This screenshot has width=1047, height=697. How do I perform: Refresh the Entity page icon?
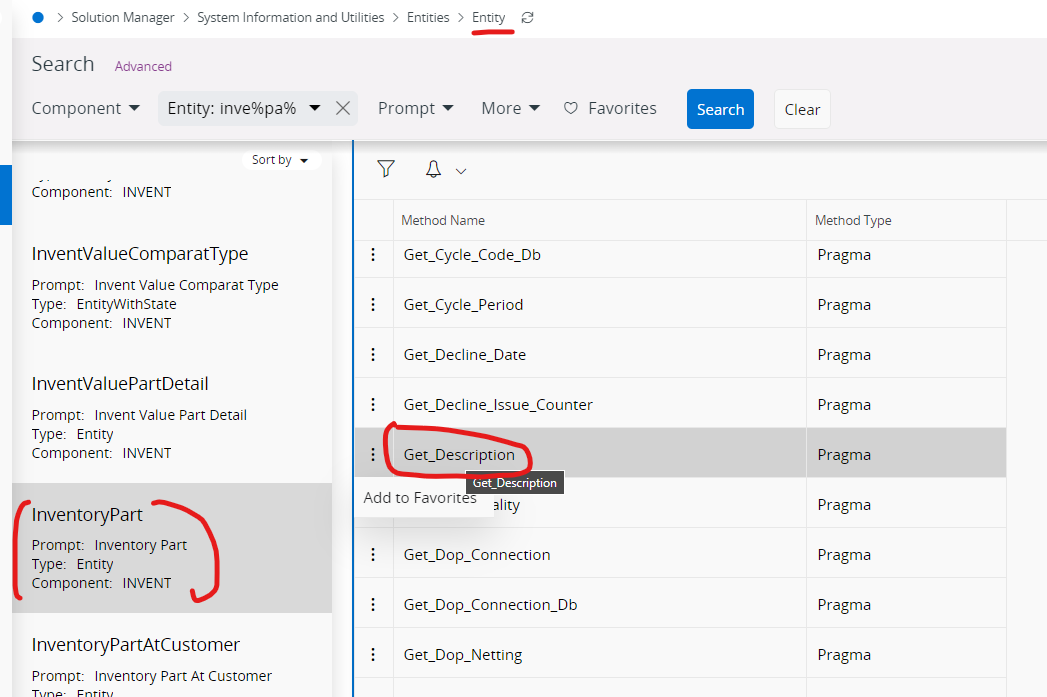tap(528, 18)
